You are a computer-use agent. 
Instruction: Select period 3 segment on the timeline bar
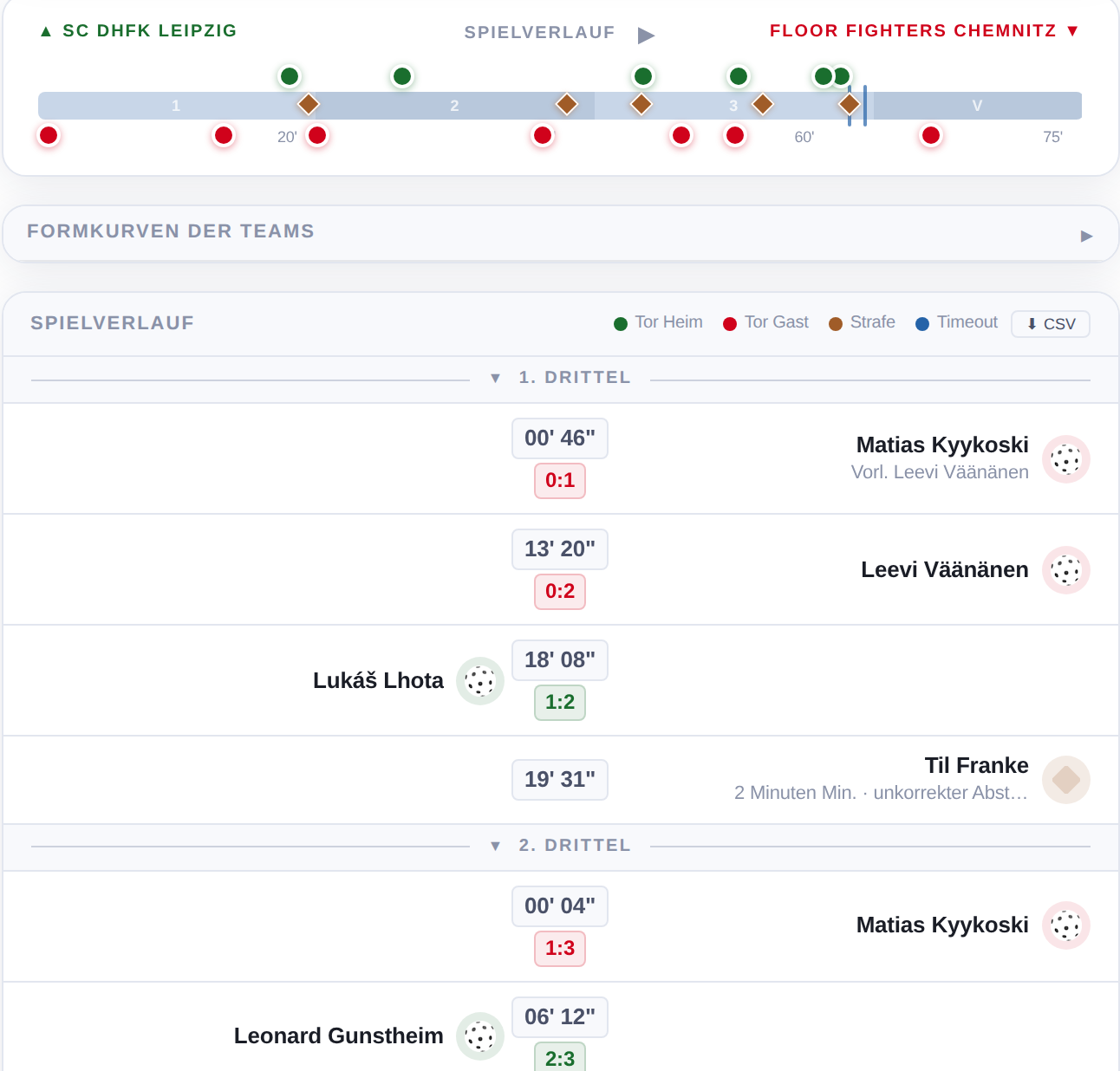coord(733,106)
